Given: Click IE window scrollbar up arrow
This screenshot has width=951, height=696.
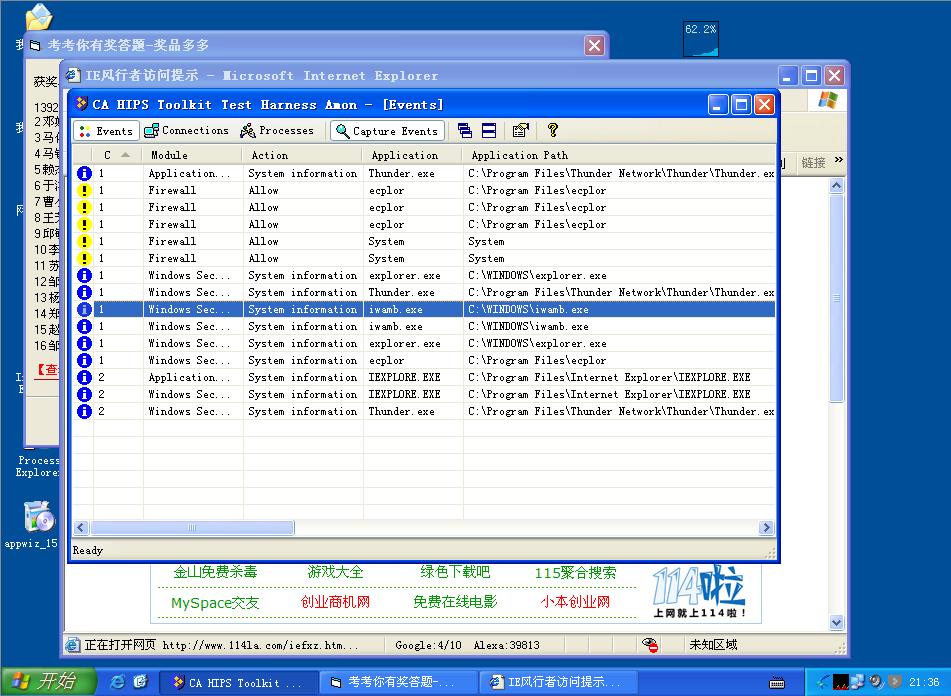Looking at the screenshot, I should pyautogui.click(x=837, y=186).
